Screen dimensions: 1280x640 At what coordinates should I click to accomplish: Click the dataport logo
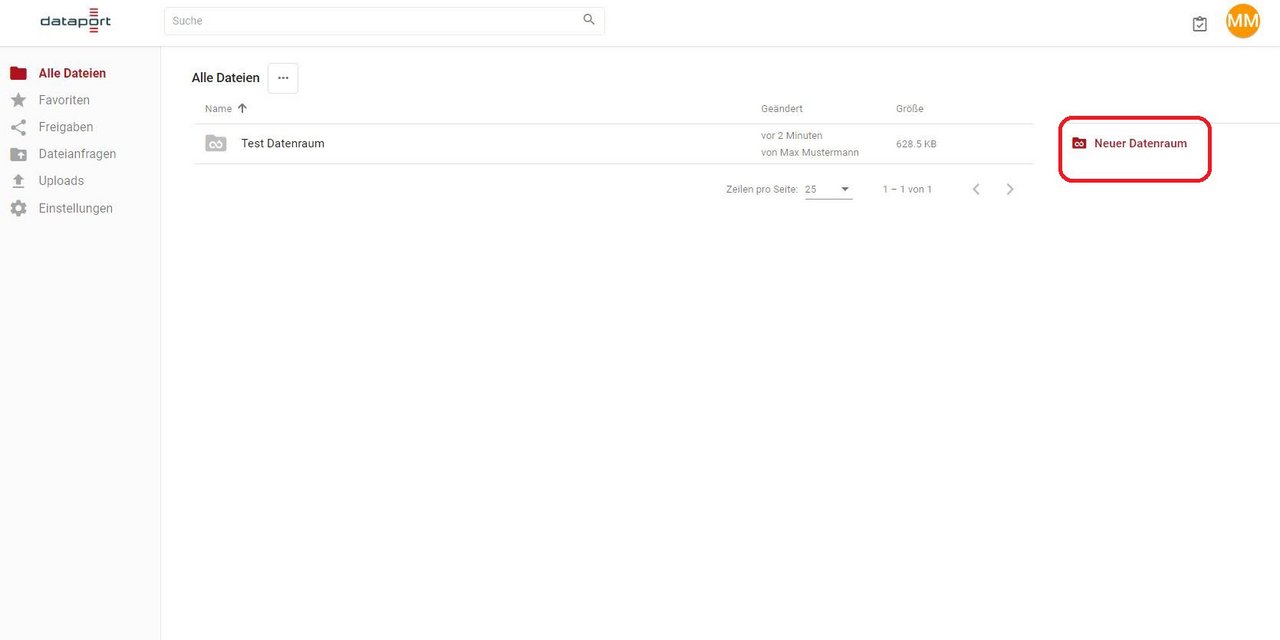(x=75, y=22)
